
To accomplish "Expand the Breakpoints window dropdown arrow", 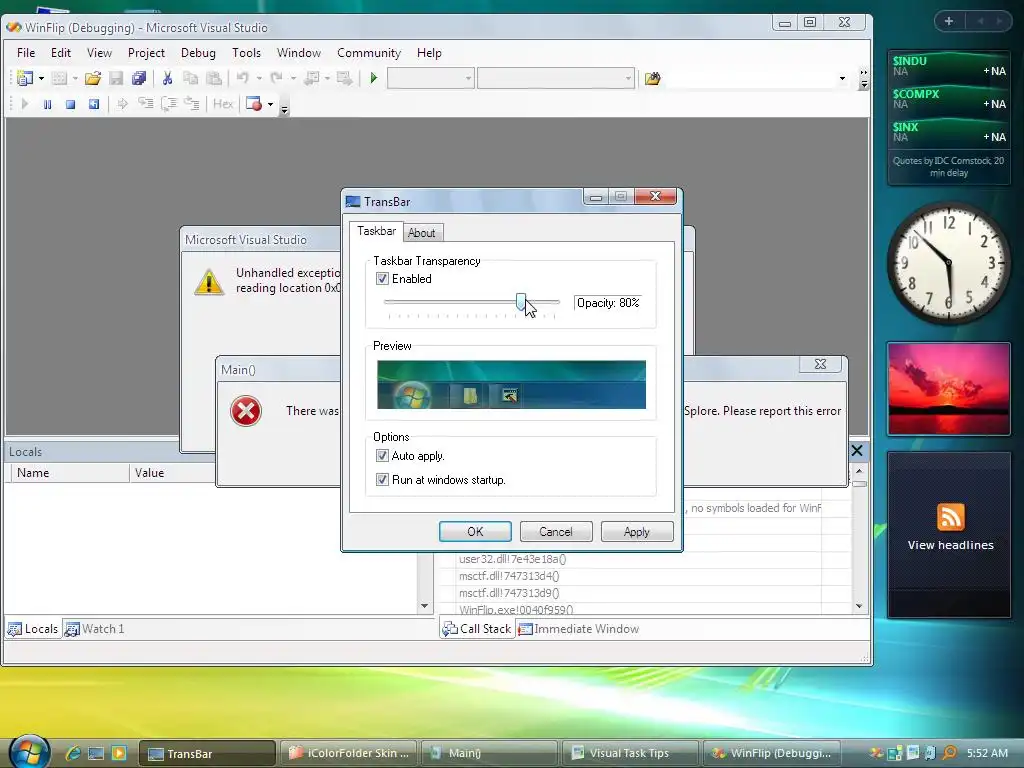I will 270,104.
